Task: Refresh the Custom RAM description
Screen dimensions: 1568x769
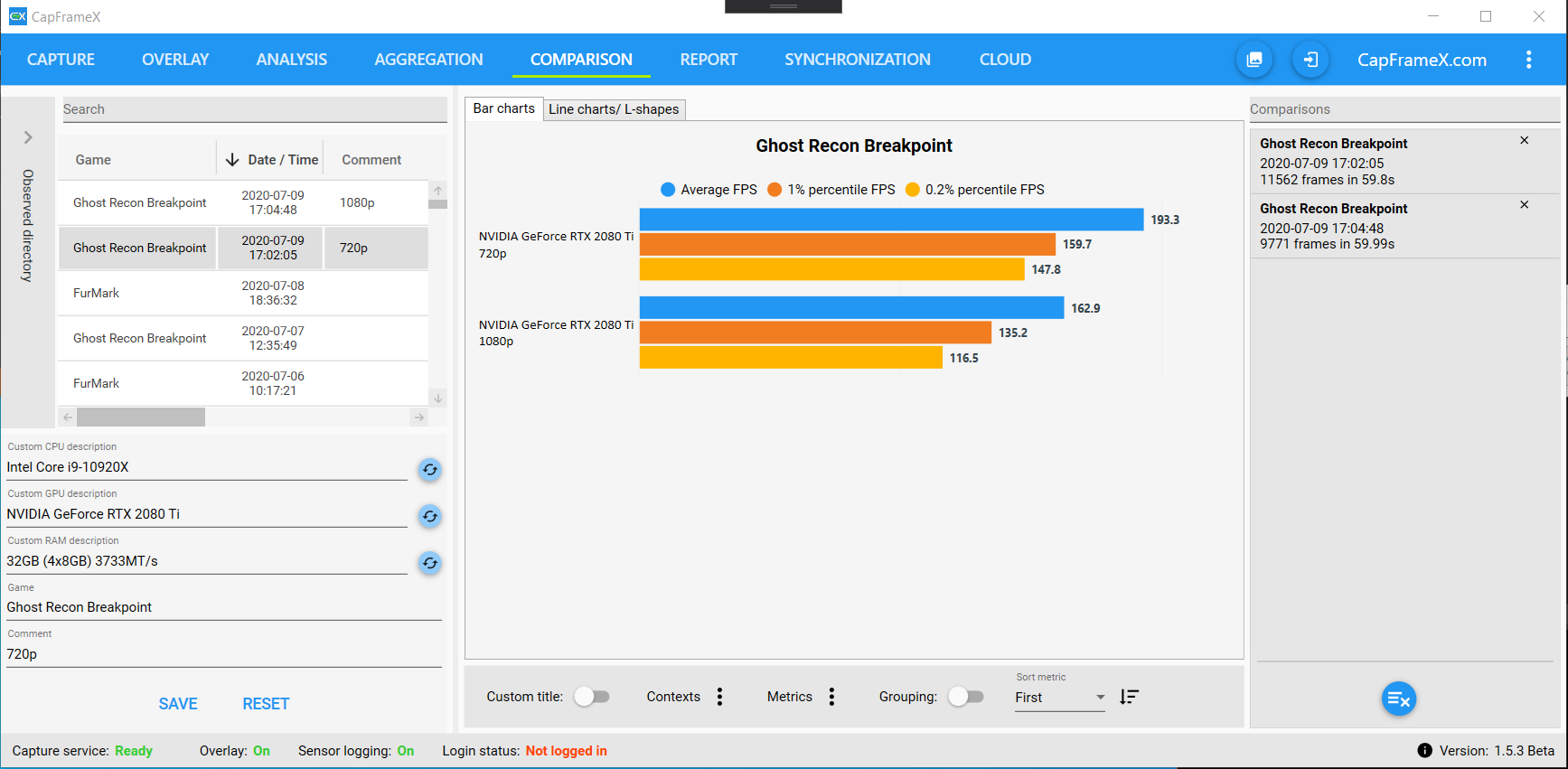Action: click(x=430, y=564)
